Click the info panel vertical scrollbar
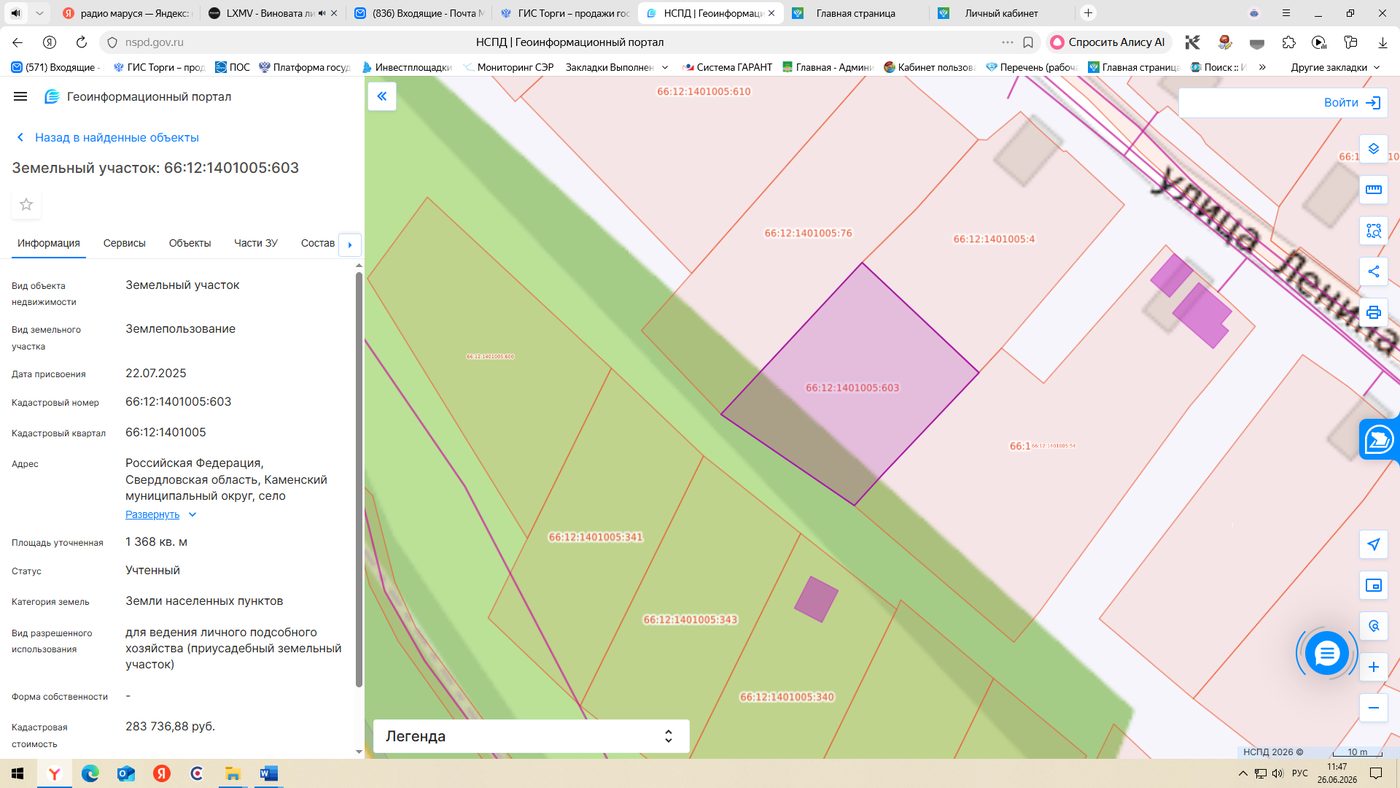The image size is (1400, 788). pyautogui.click(x=359, y=478)
